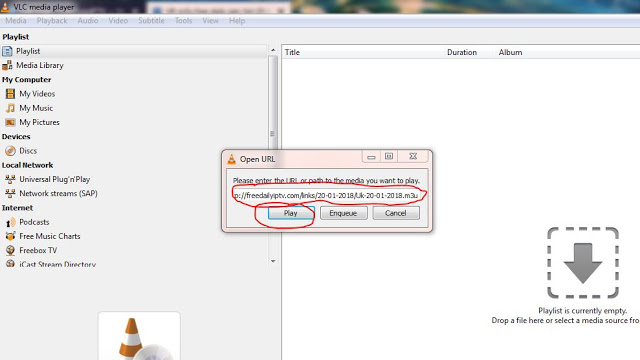
Task: Select the Playlist icon in sidebar
Action: pos(7,51)
